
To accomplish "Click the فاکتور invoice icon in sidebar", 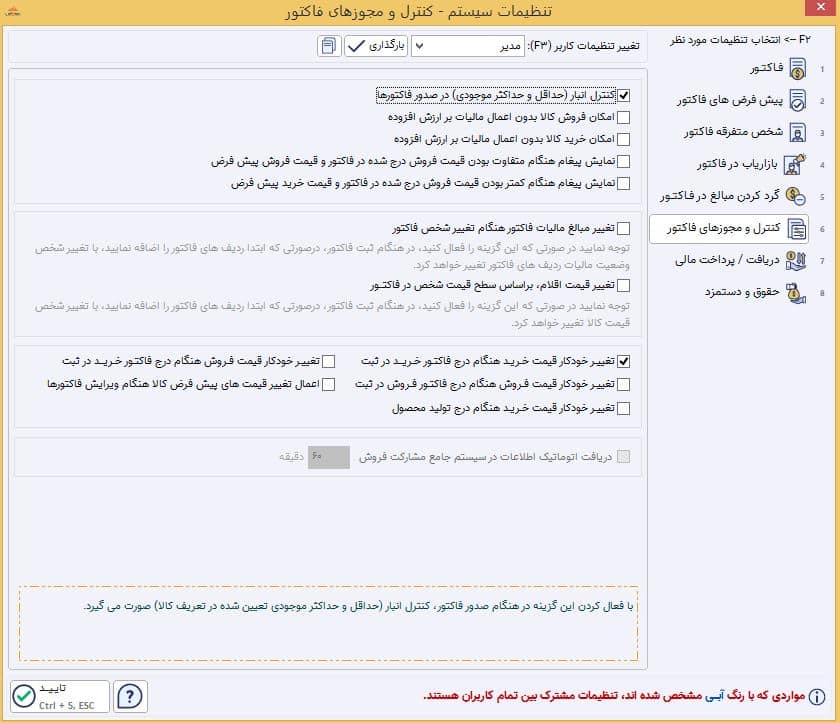I will pyautogui.click(x=797, y=69).
